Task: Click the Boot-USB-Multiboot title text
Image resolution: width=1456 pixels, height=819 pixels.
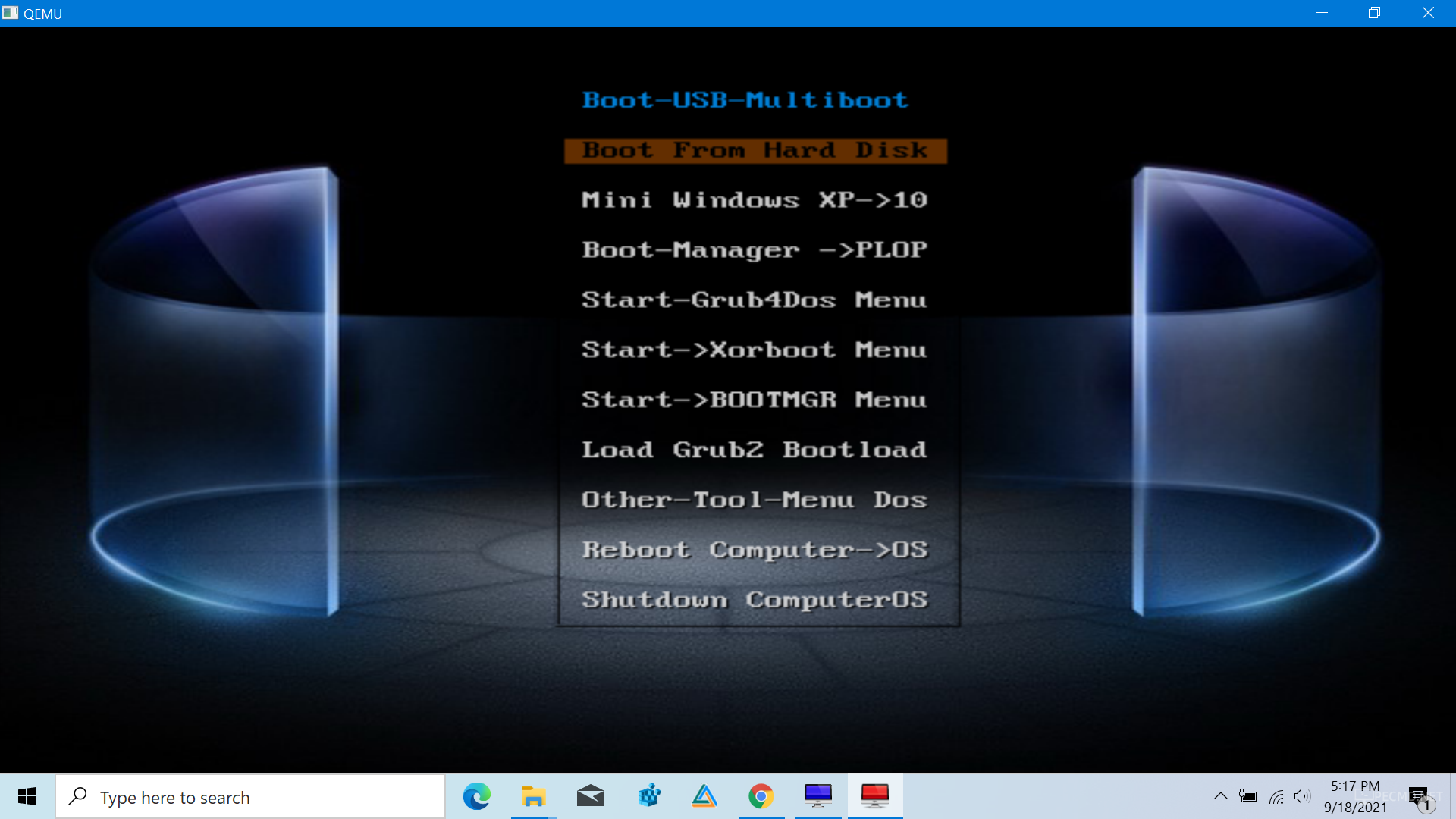Action: 745,100
